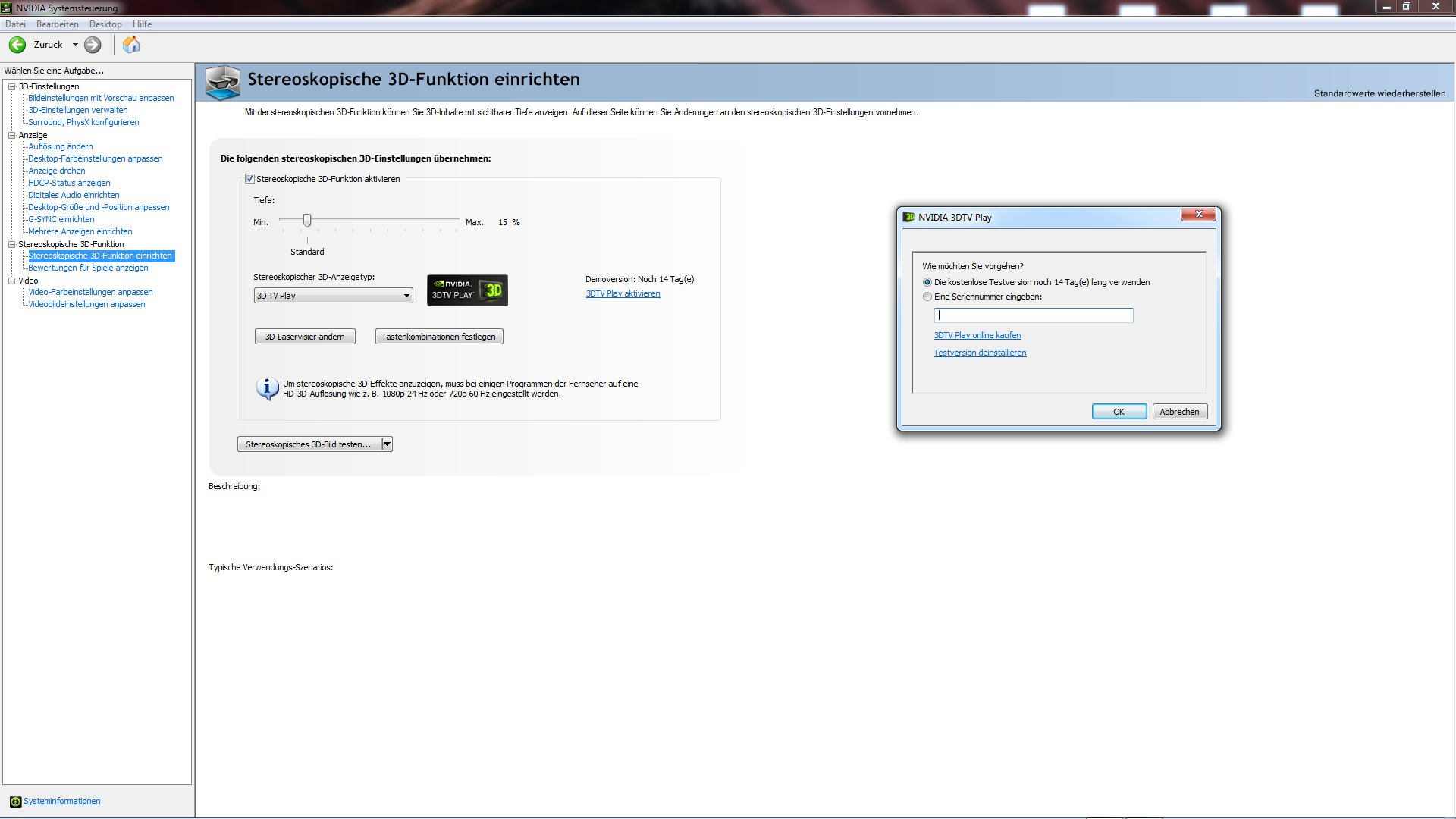Screen dimensions: 1456x819
Task: Click the NVIDIA 3DTV Play logo image
Action: coord(467,290)
